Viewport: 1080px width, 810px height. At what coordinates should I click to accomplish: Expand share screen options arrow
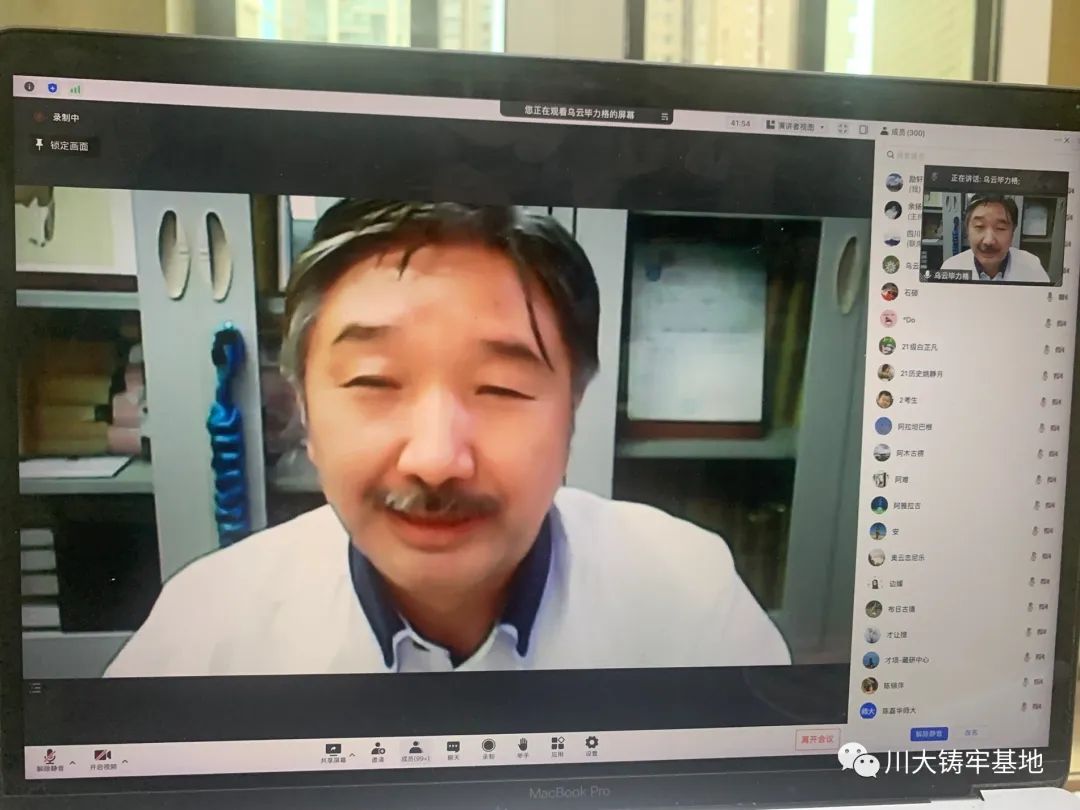pos(353,755)
